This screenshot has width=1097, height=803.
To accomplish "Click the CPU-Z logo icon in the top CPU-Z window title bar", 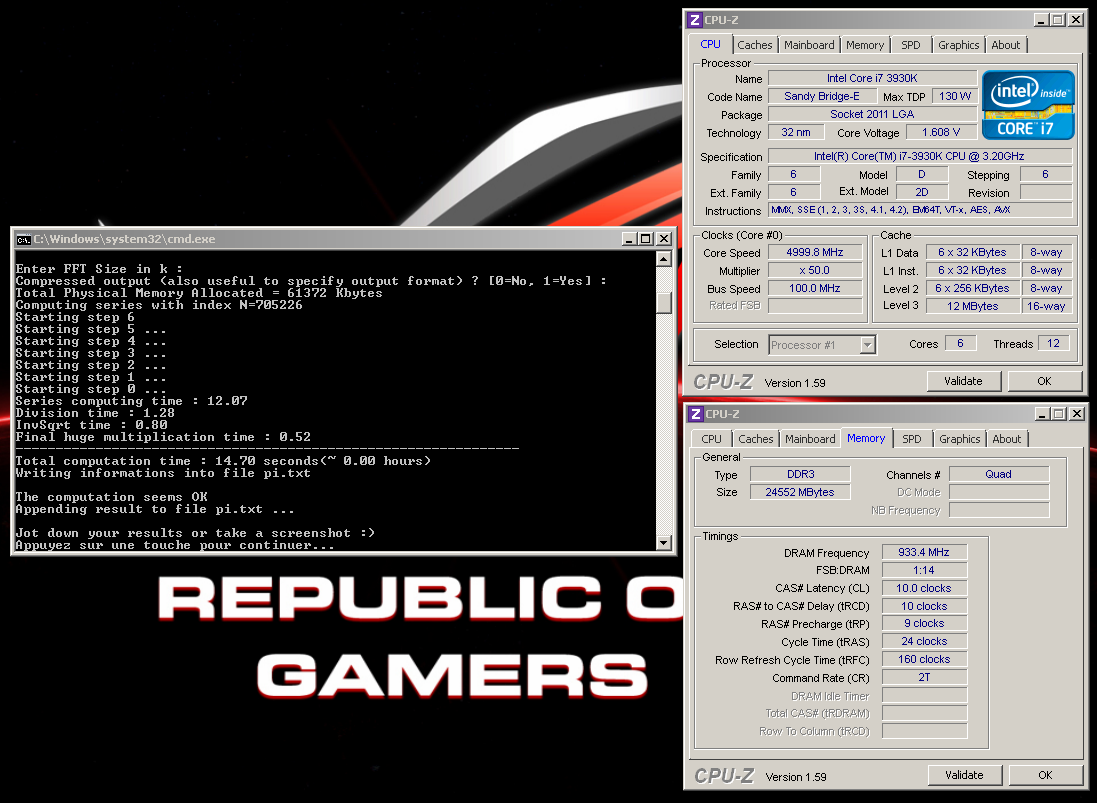I will (x=695, y=20).
